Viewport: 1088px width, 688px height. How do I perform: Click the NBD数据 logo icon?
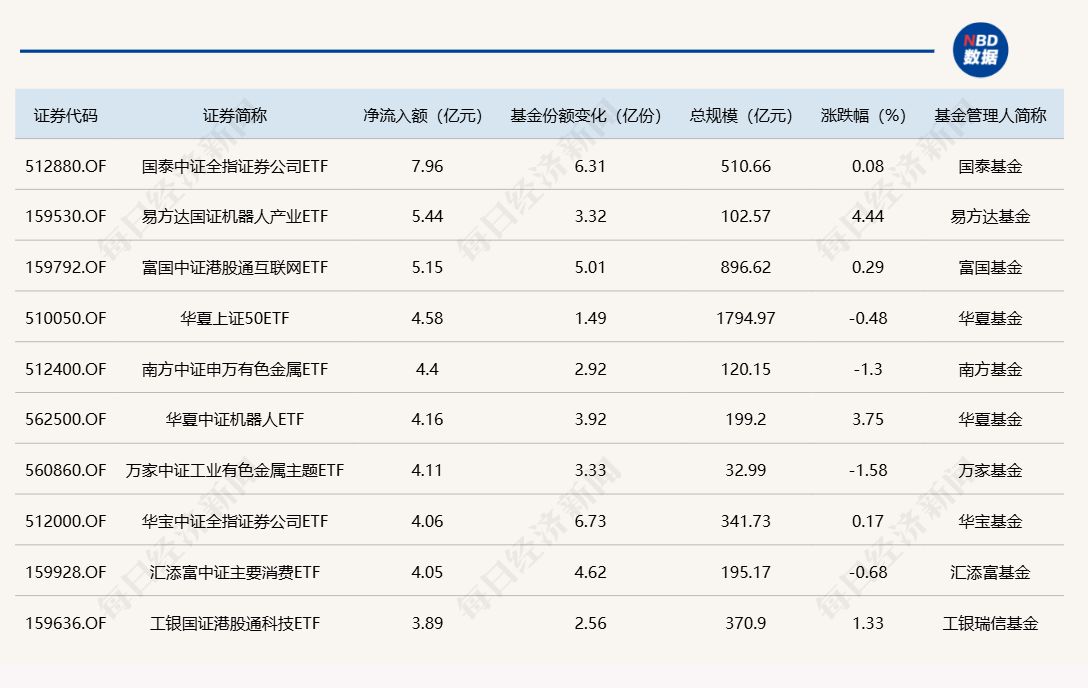(980, 50)
